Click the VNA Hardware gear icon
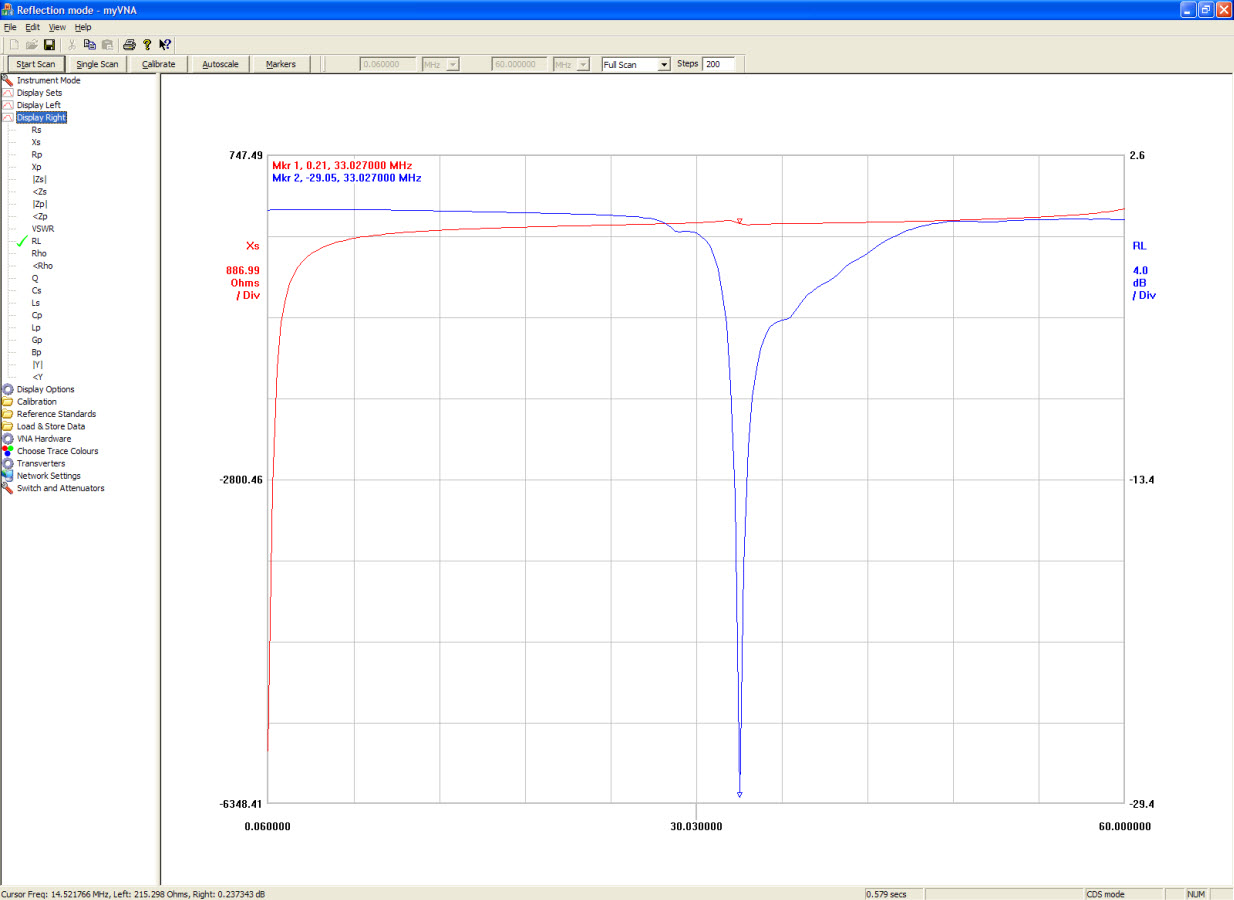 click(7, 439)
